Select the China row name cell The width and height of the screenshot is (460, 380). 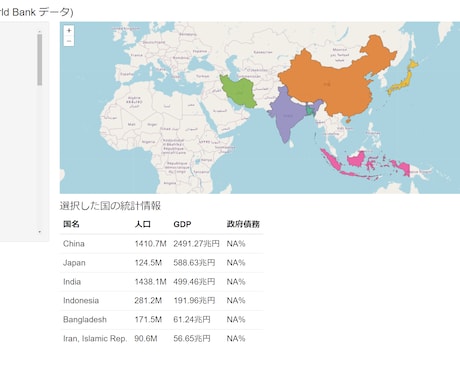point(74,244)
